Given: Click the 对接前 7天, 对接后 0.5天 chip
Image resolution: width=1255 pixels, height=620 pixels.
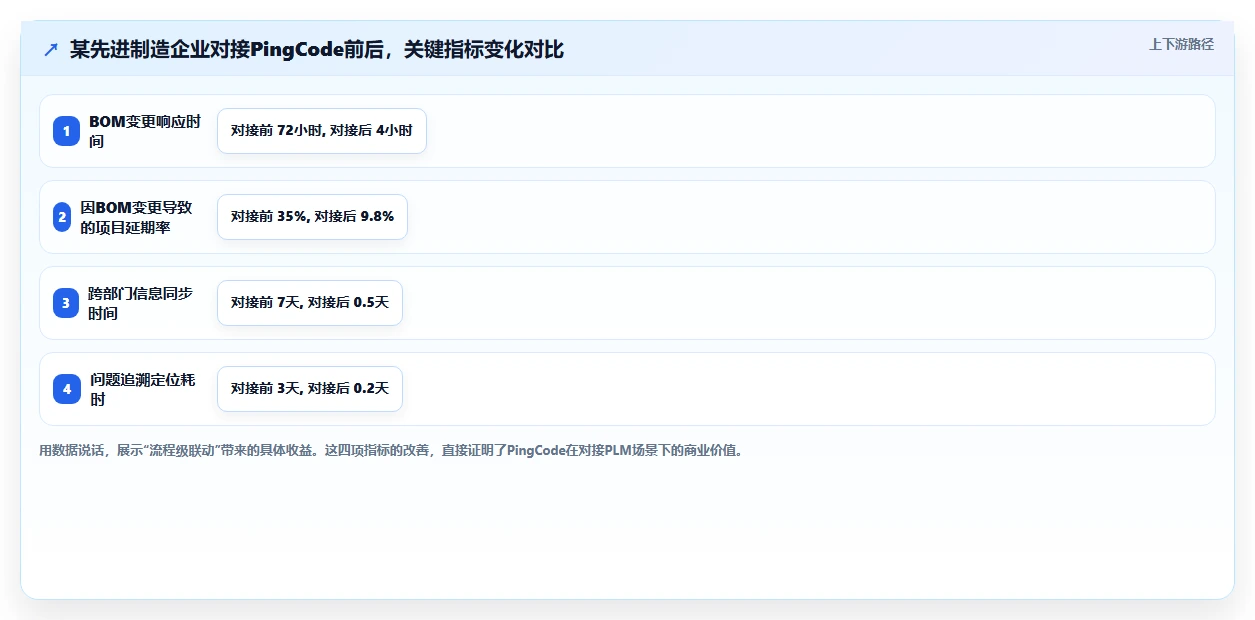Looking at the screenshot, I should point(310,303).
